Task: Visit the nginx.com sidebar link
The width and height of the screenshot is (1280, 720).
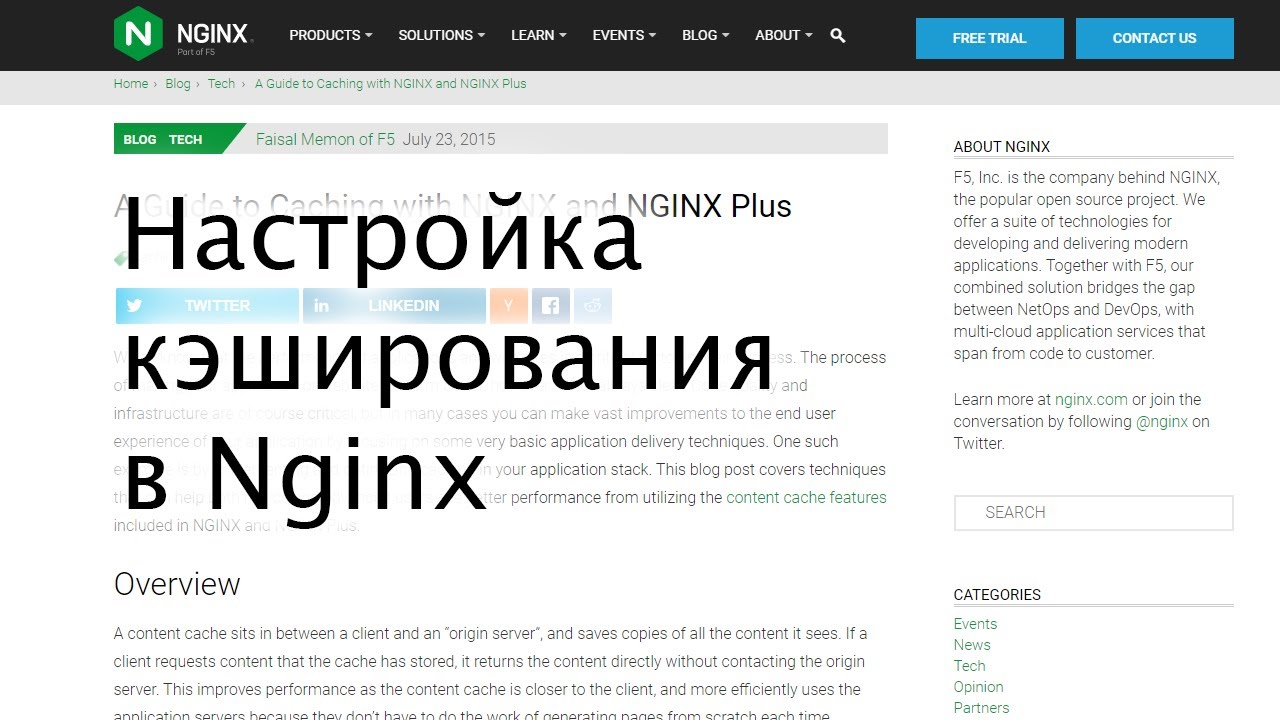Action: (1091, 399)
